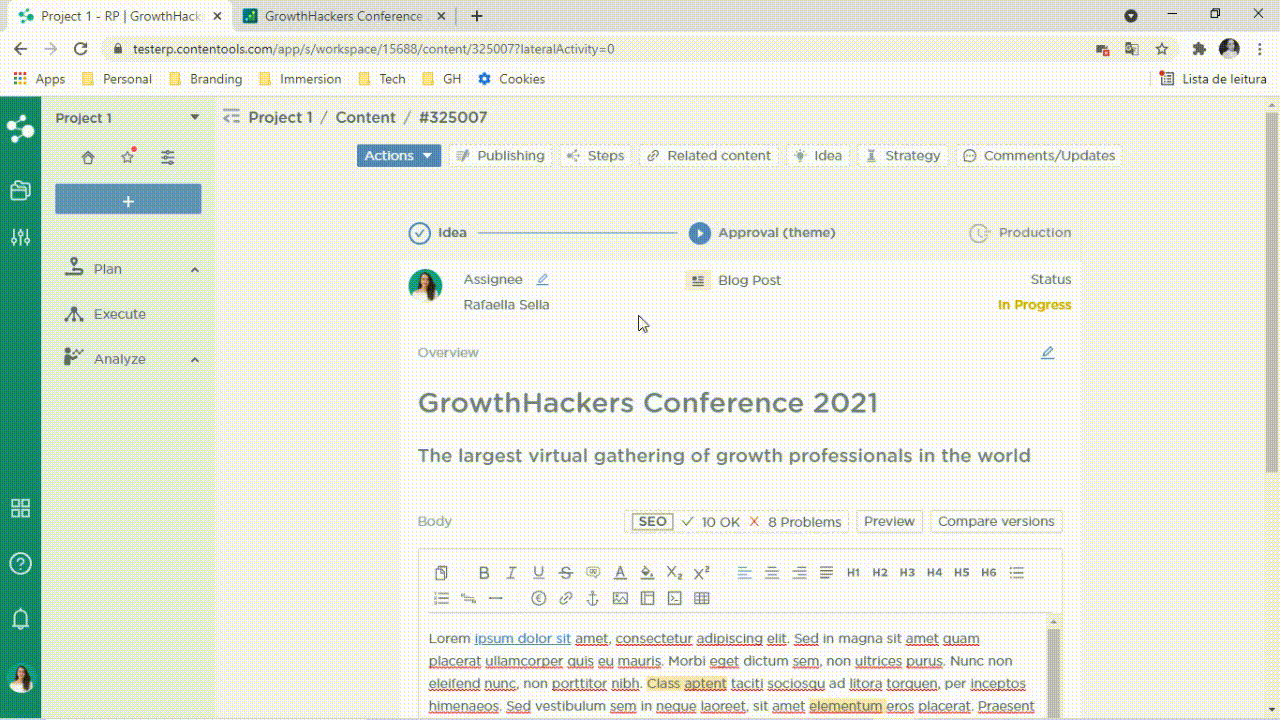Click the Content breadcrumb link
1280x720 pixels.
pos(365,117)
